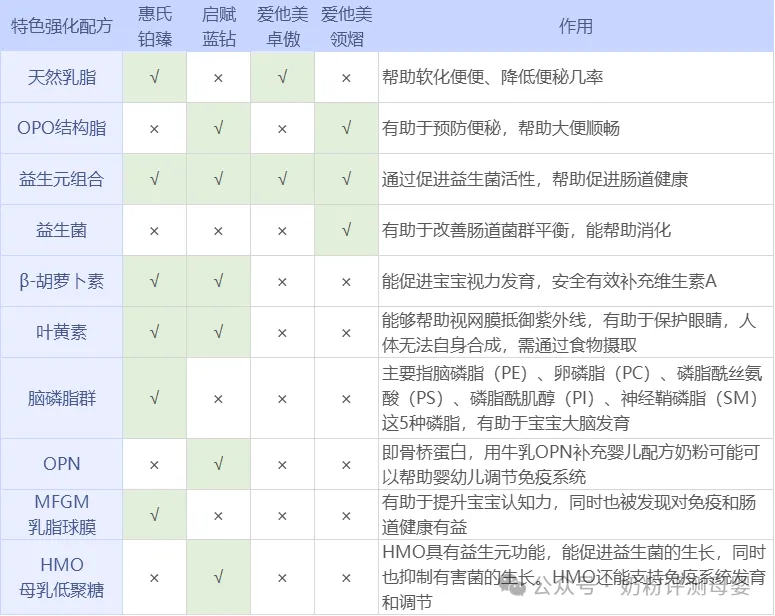Click 爱他美领熠 cross in 天然乳脂 row
775x616 pixels.
pyautogui.click(x=346, y=78)
